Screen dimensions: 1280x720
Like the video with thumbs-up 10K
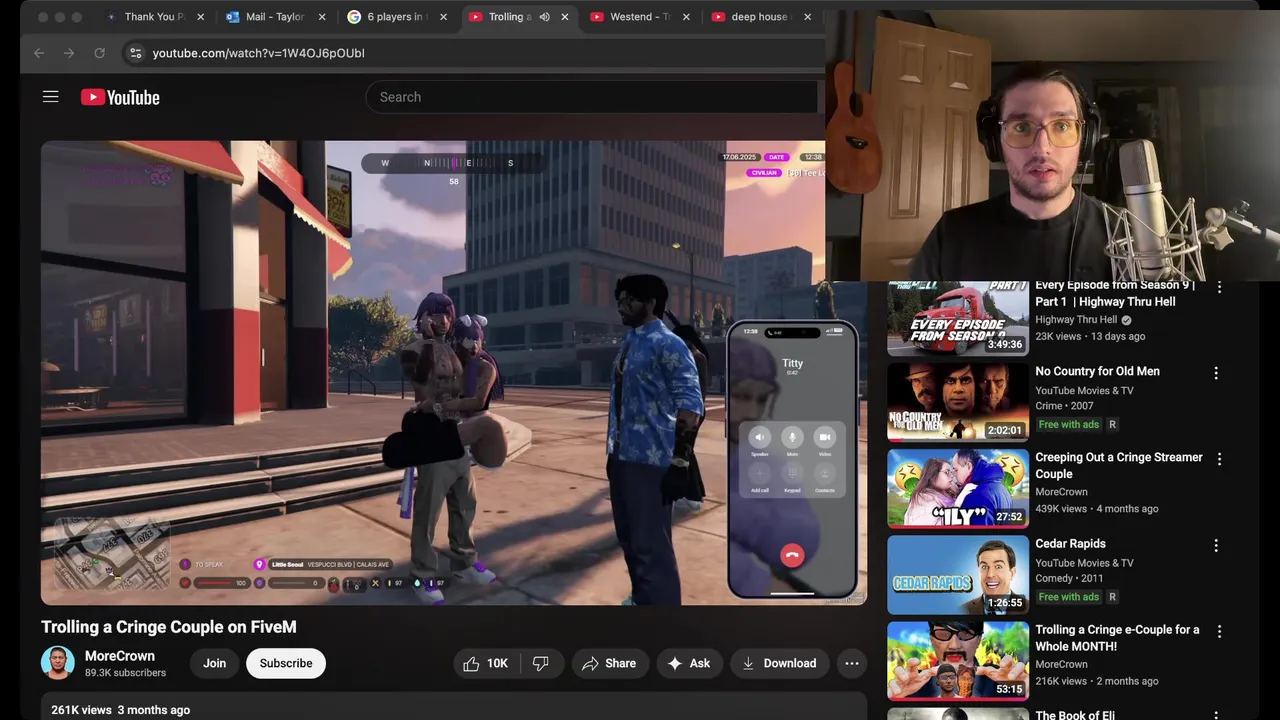click(x=485, y=663)
